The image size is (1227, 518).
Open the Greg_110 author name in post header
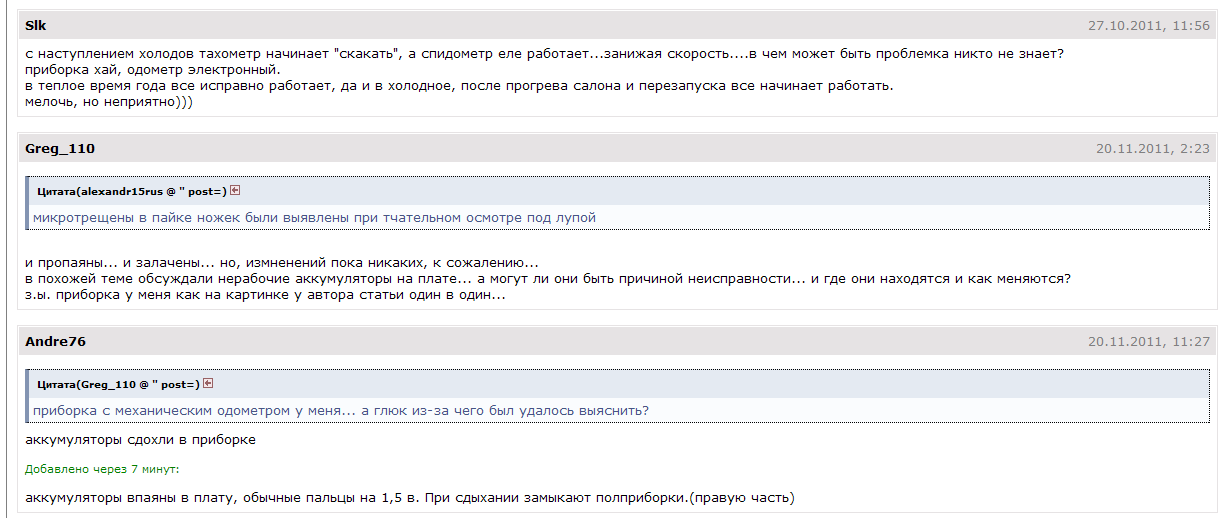[59, 148]
